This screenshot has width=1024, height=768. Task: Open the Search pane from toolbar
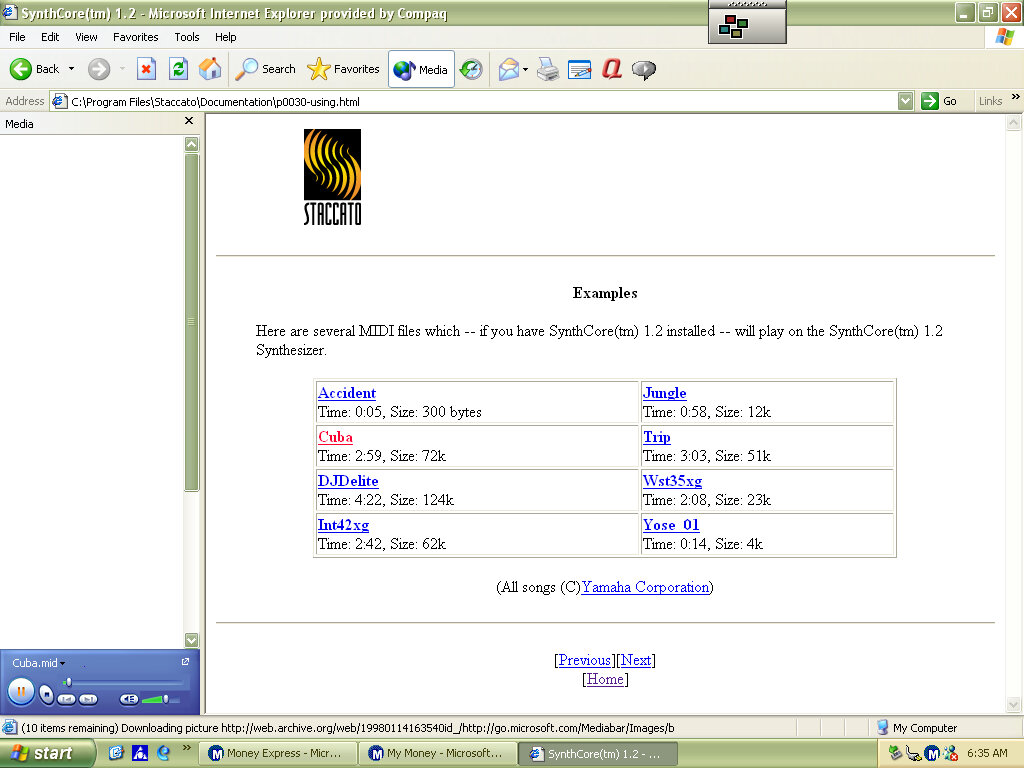coord(265,69)
